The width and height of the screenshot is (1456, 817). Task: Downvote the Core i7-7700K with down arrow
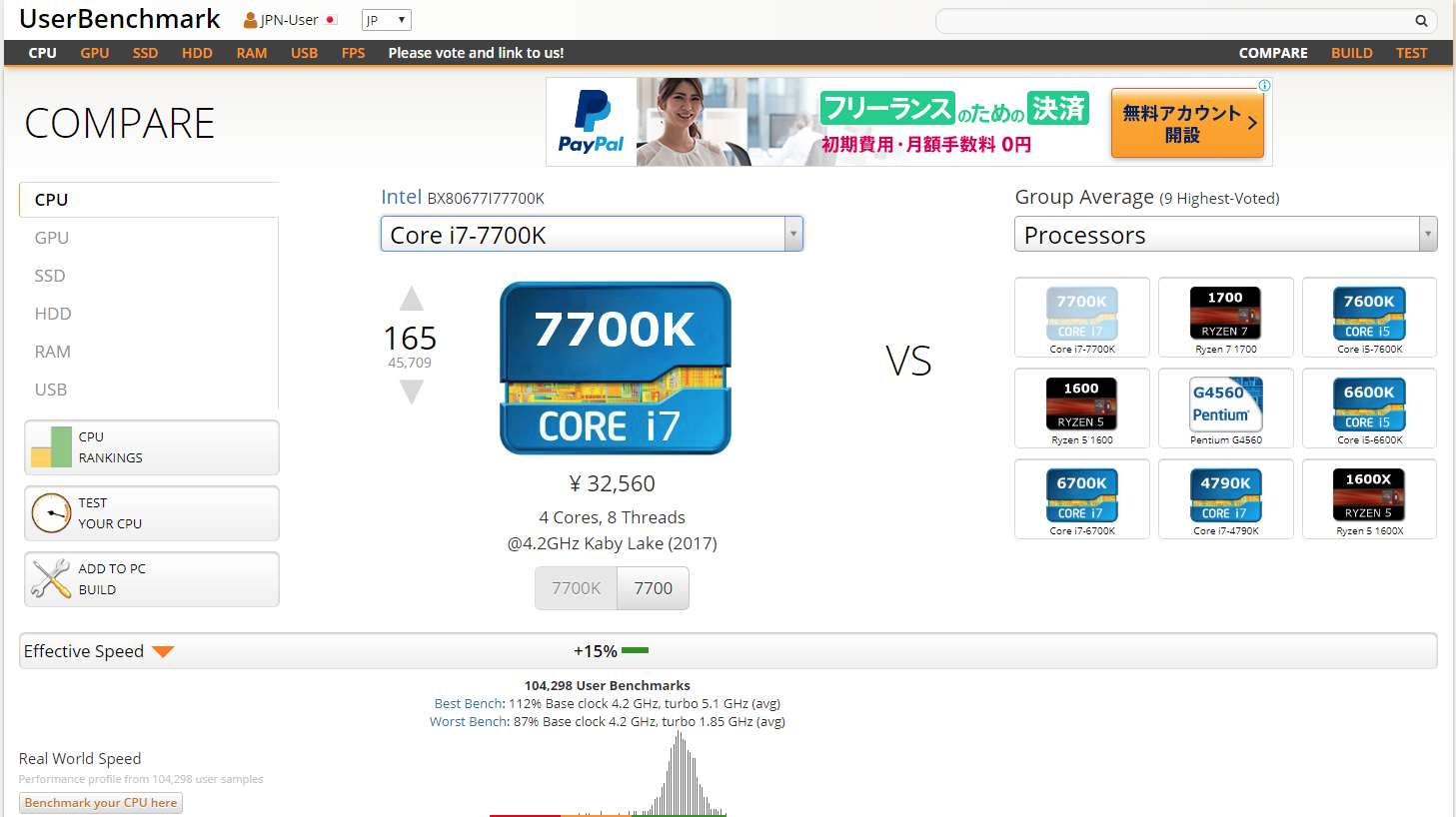point(412,393)
